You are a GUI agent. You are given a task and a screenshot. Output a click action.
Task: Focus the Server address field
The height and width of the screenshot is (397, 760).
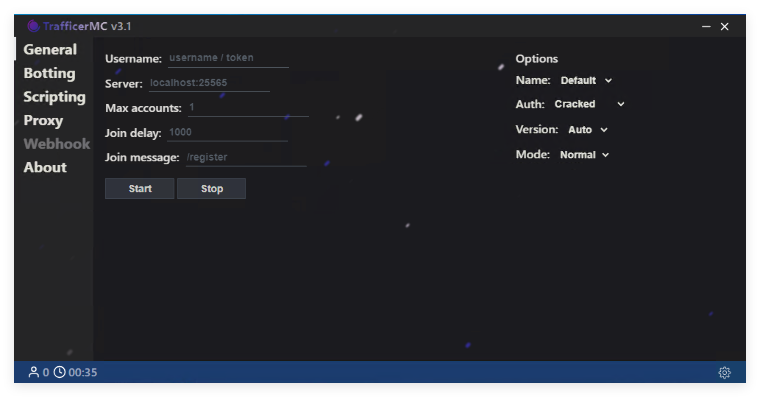point(209,83)
